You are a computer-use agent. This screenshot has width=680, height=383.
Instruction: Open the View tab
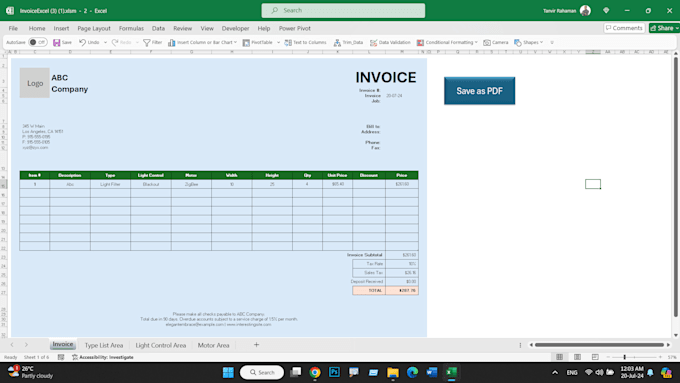207,28
